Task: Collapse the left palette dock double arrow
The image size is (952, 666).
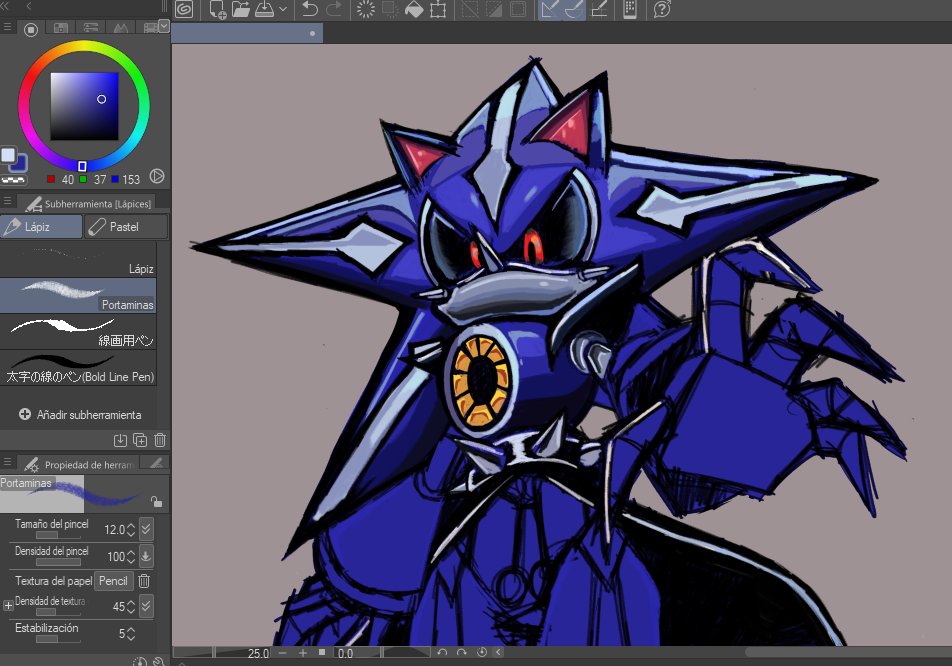Action: [5, 7]
